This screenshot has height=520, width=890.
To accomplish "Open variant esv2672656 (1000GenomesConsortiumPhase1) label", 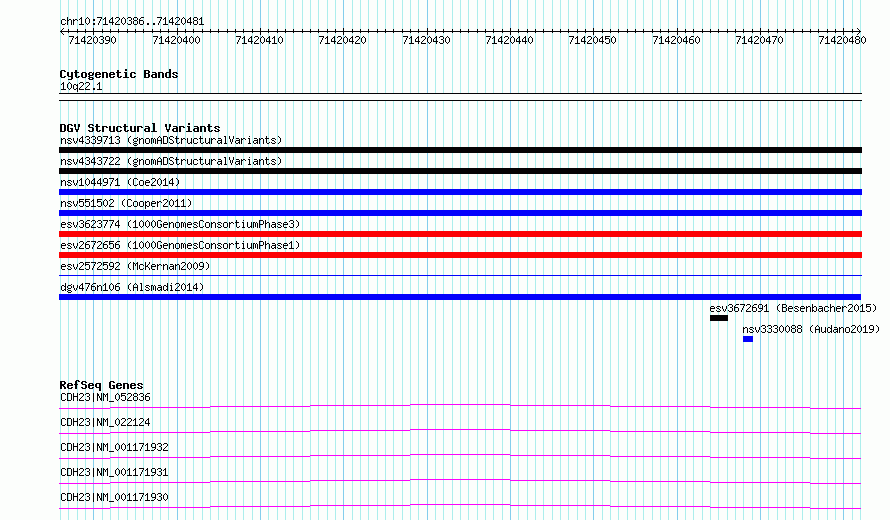I will tap(180, 245).
